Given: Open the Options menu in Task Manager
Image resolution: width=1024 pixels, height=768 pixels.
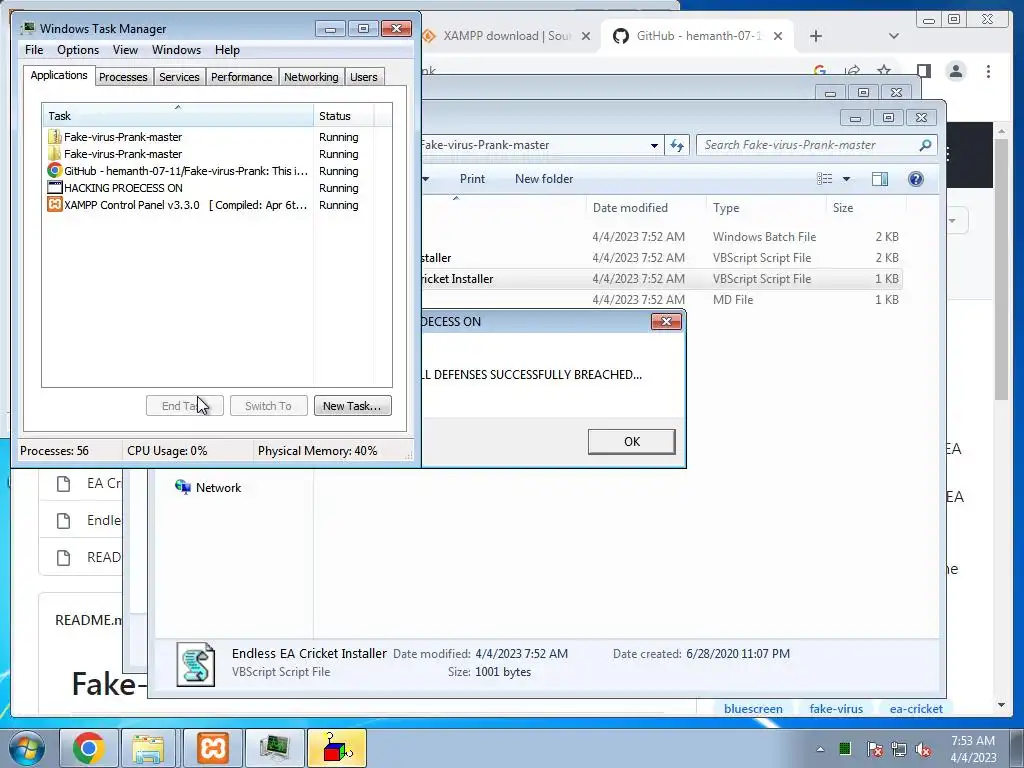Looking at the screenshot, I should (x=78, y=50).
